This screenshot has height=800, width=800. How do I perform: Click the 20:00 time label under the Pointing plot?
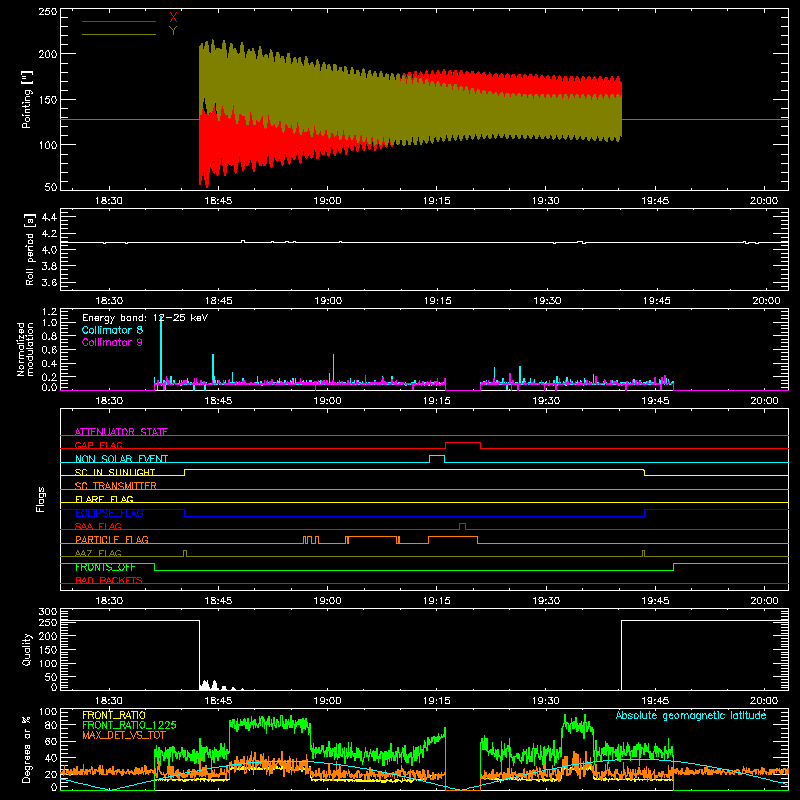click(764, 201)
